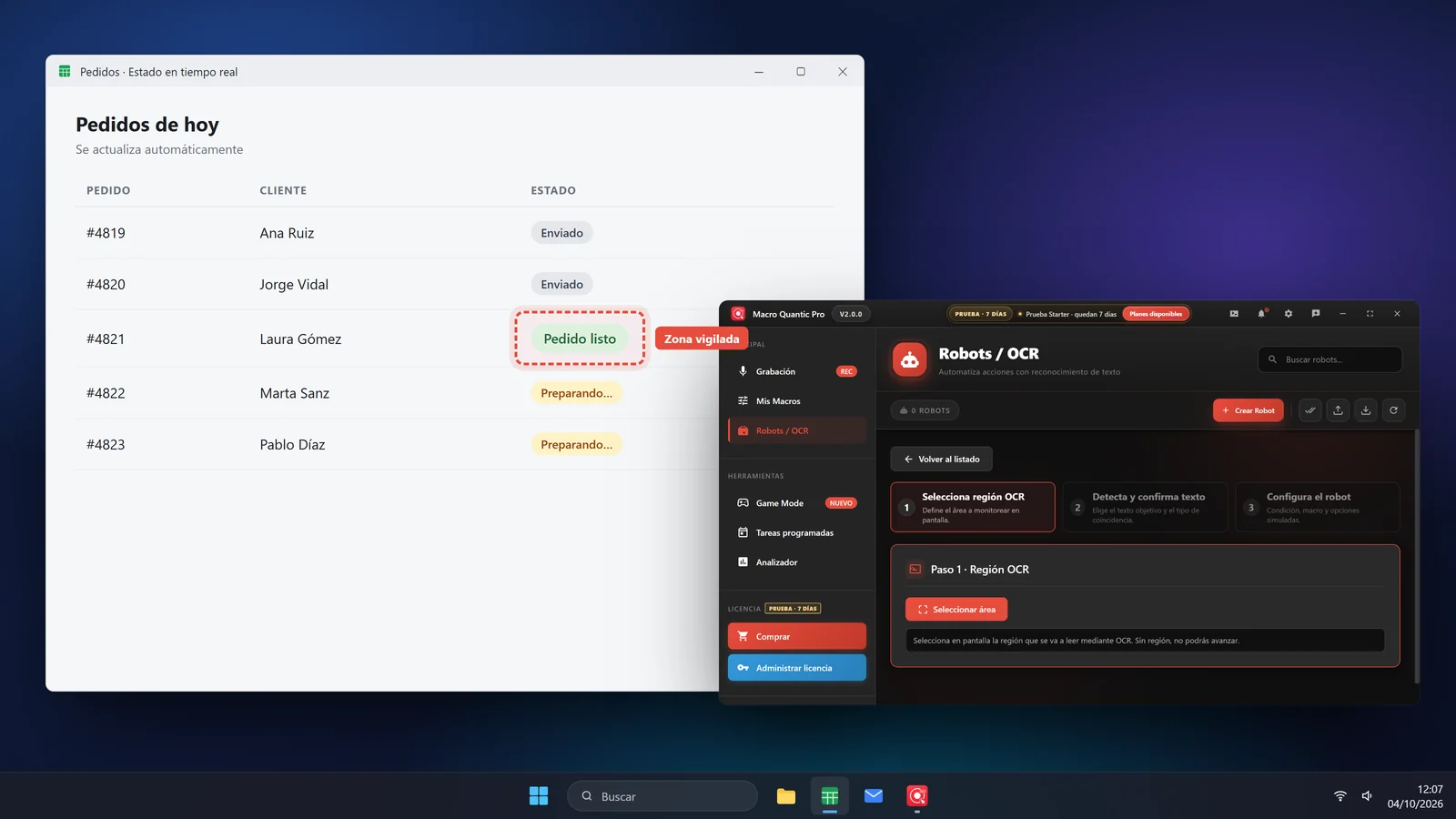1456x819 pixels.
Task: Click the import download icon in robots toolbar
Action: click(1366, 410)
